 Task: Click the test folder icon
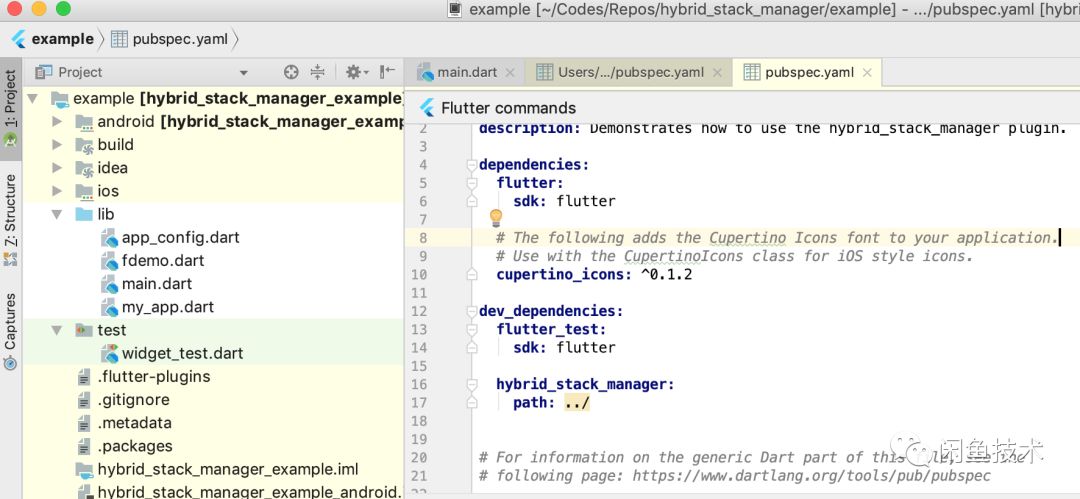click(x=84, y=330)
